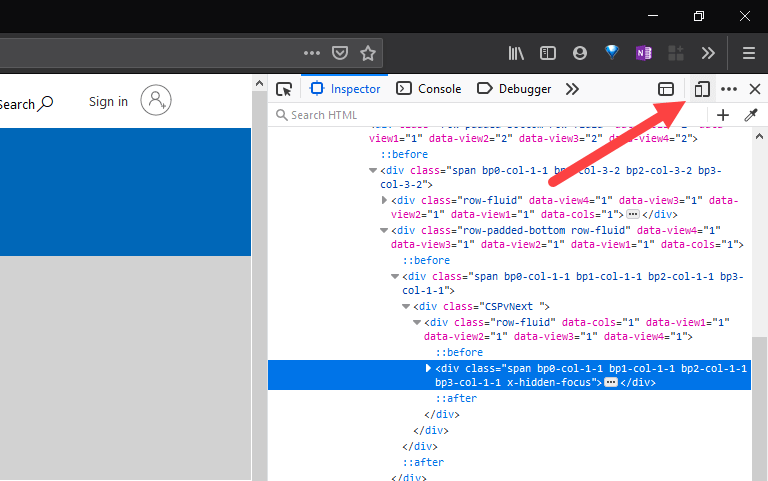The image size is (768, 481).
Task: Collapse div span bp0-col-1-1 bp1-col-1-1 node
Action: 395,276
